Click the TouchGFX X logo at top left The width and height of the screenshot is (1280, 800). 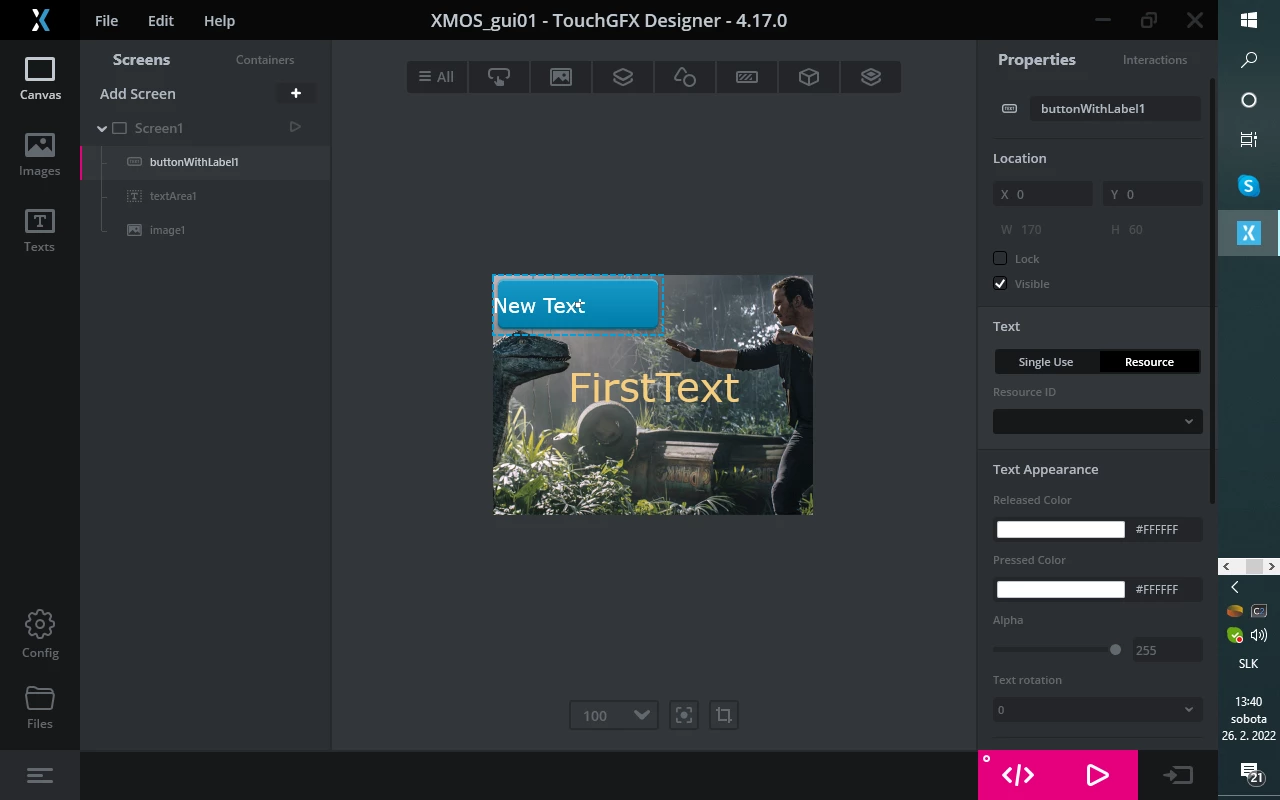click(40, 20)
